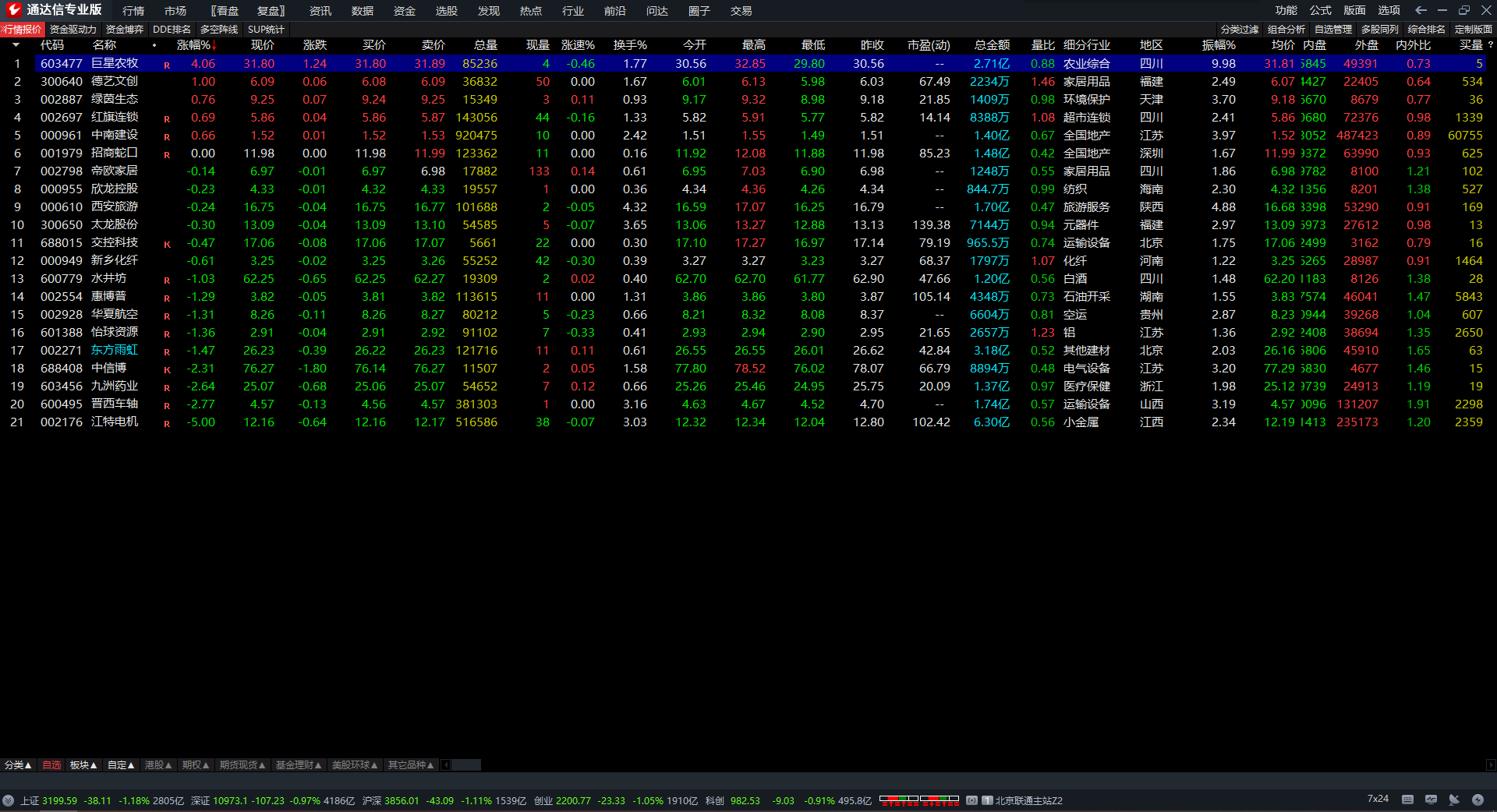Click the round chevron icon left of 上证
The image size is (1497, 812).
pos(8,800)
